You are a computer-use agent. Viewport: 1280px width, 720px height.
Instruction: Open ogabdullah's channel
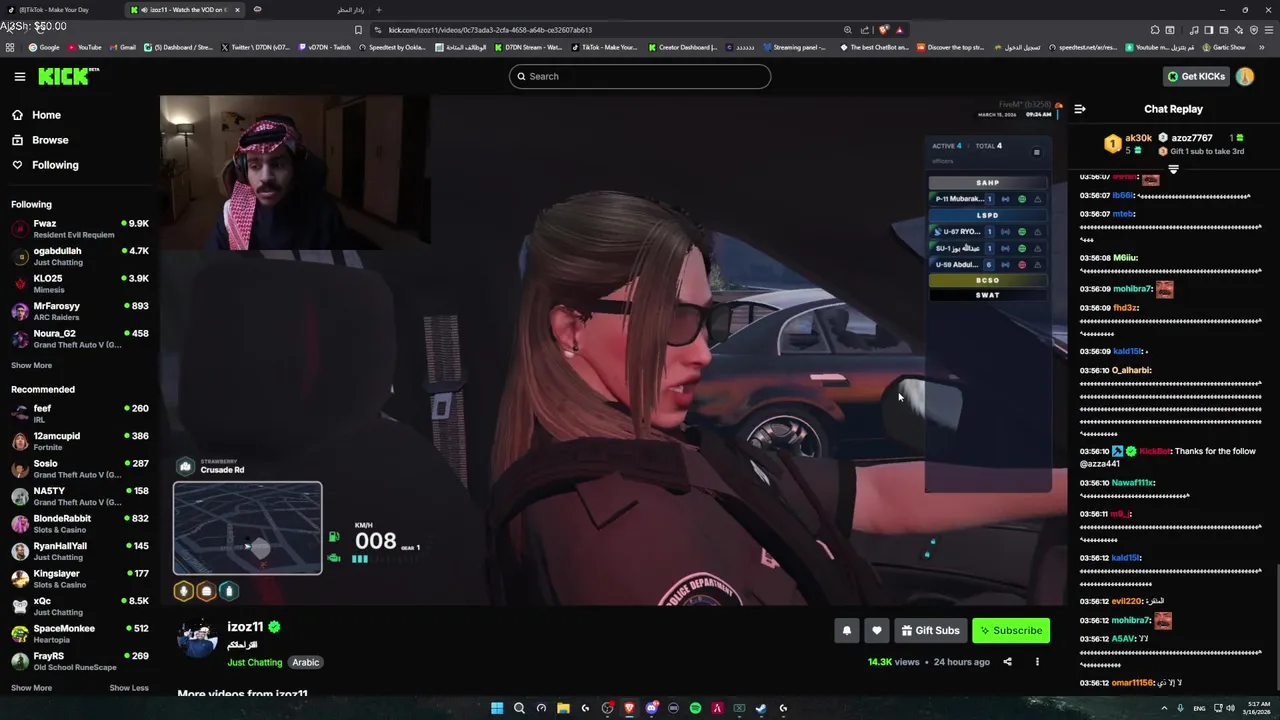click(x=80, y=256)
